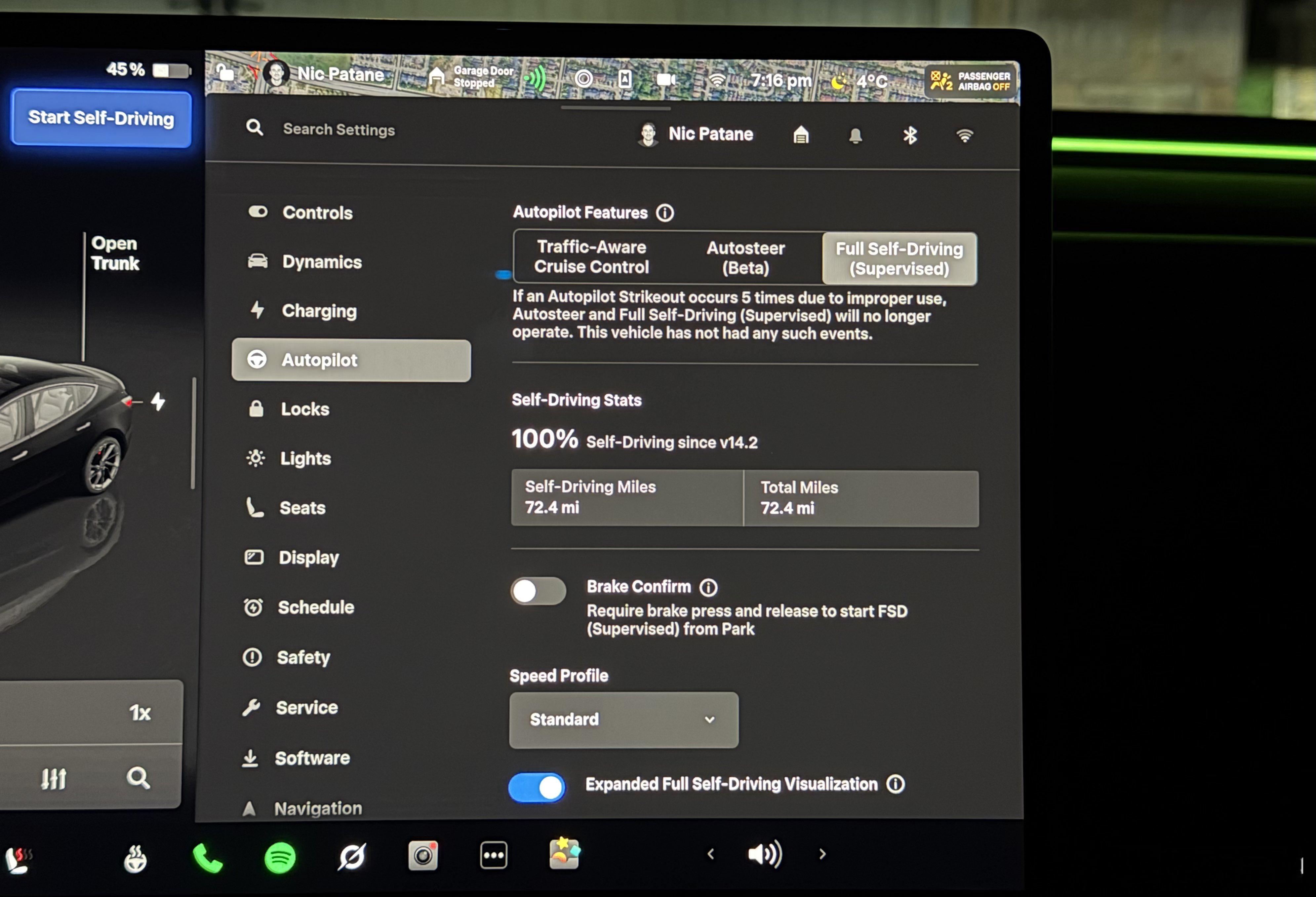Tap Open Trunk on car view
This screenshot has height=897, width=1316.
coord(115,253)
